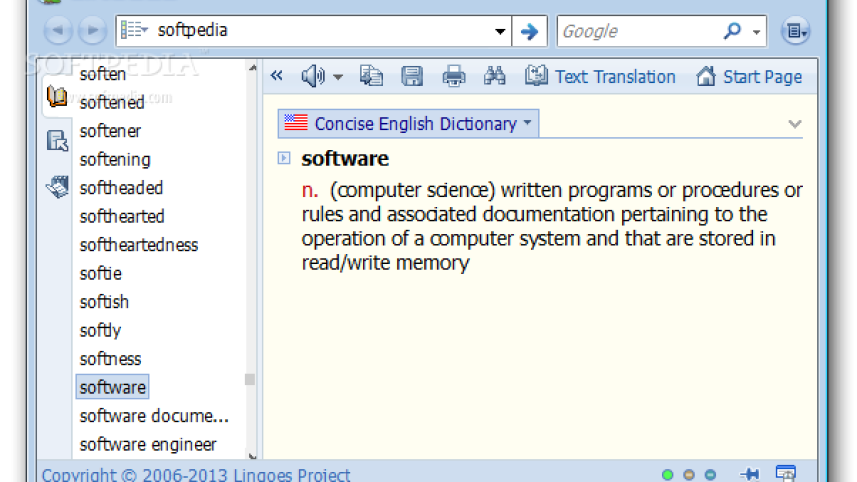The width and height of the screenshot is (857, 482).
Task: Go to Start Page
Action: pos(749,76)
